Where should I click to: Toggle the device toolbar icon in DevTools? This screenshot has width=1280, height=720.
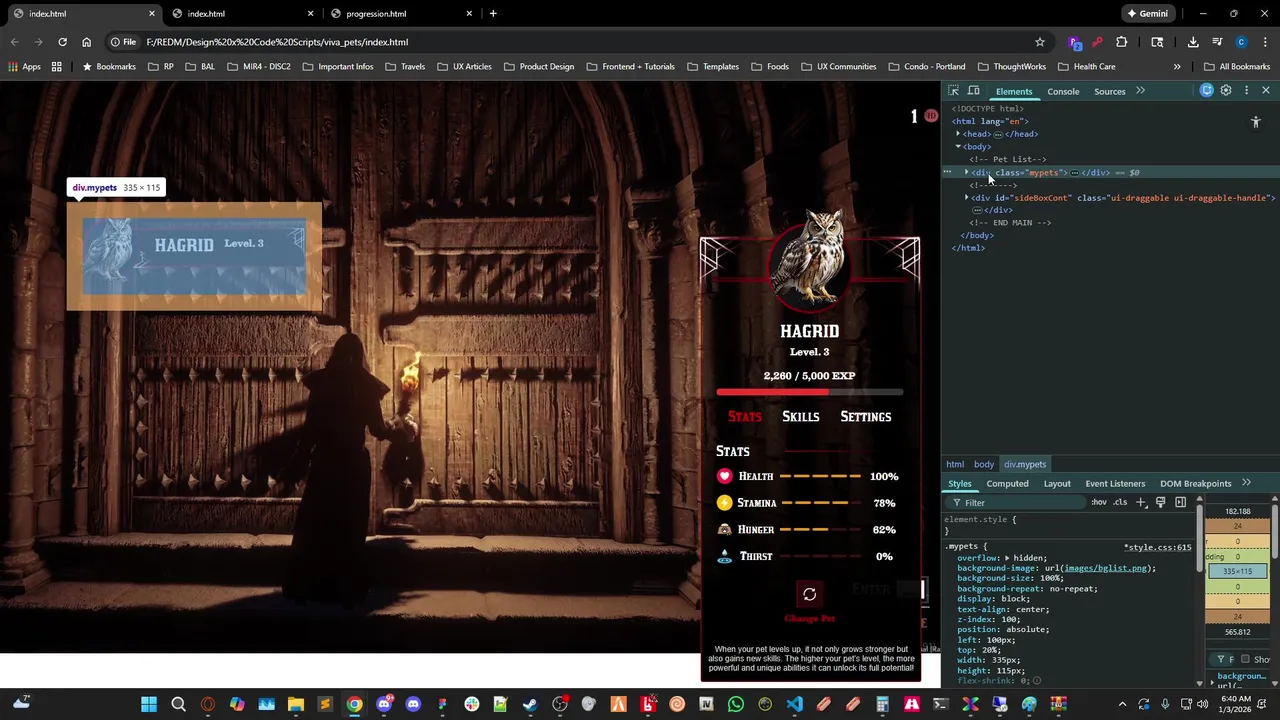pyautogui.click(x=973, y=91)
